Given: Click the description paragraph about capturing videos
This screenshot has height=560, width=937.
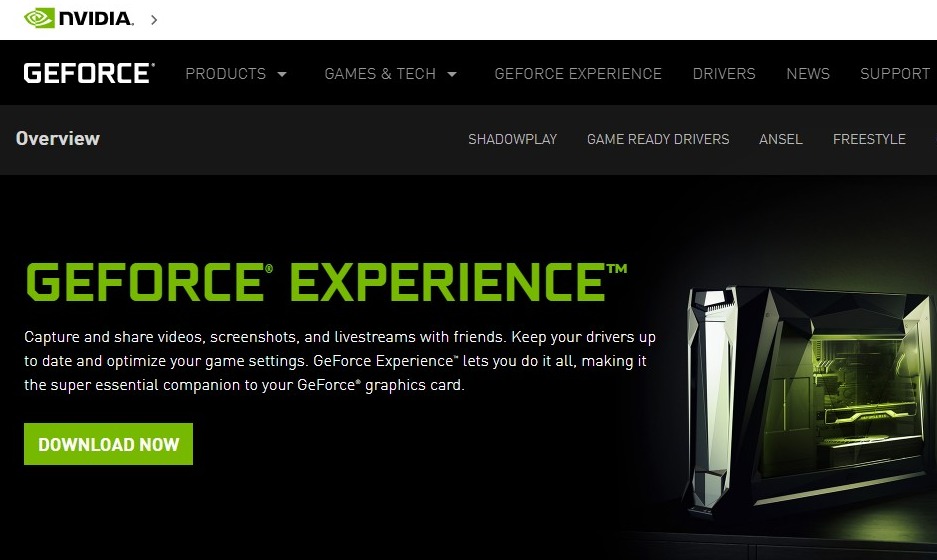Looking at the screenshot, I should pos(340,361).
